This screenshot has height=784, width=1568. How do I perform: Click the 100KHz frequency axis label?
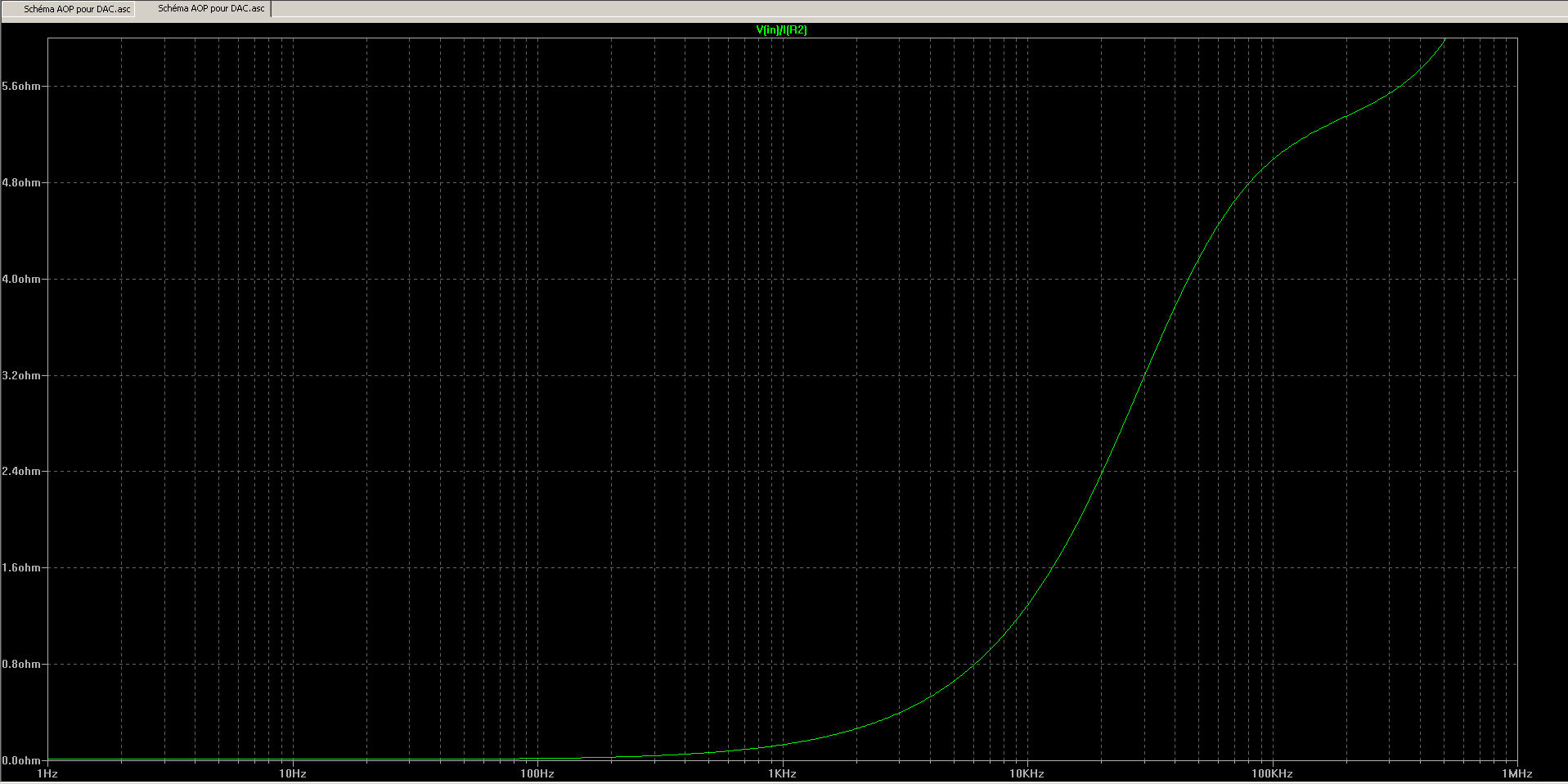click(1272, 773)
